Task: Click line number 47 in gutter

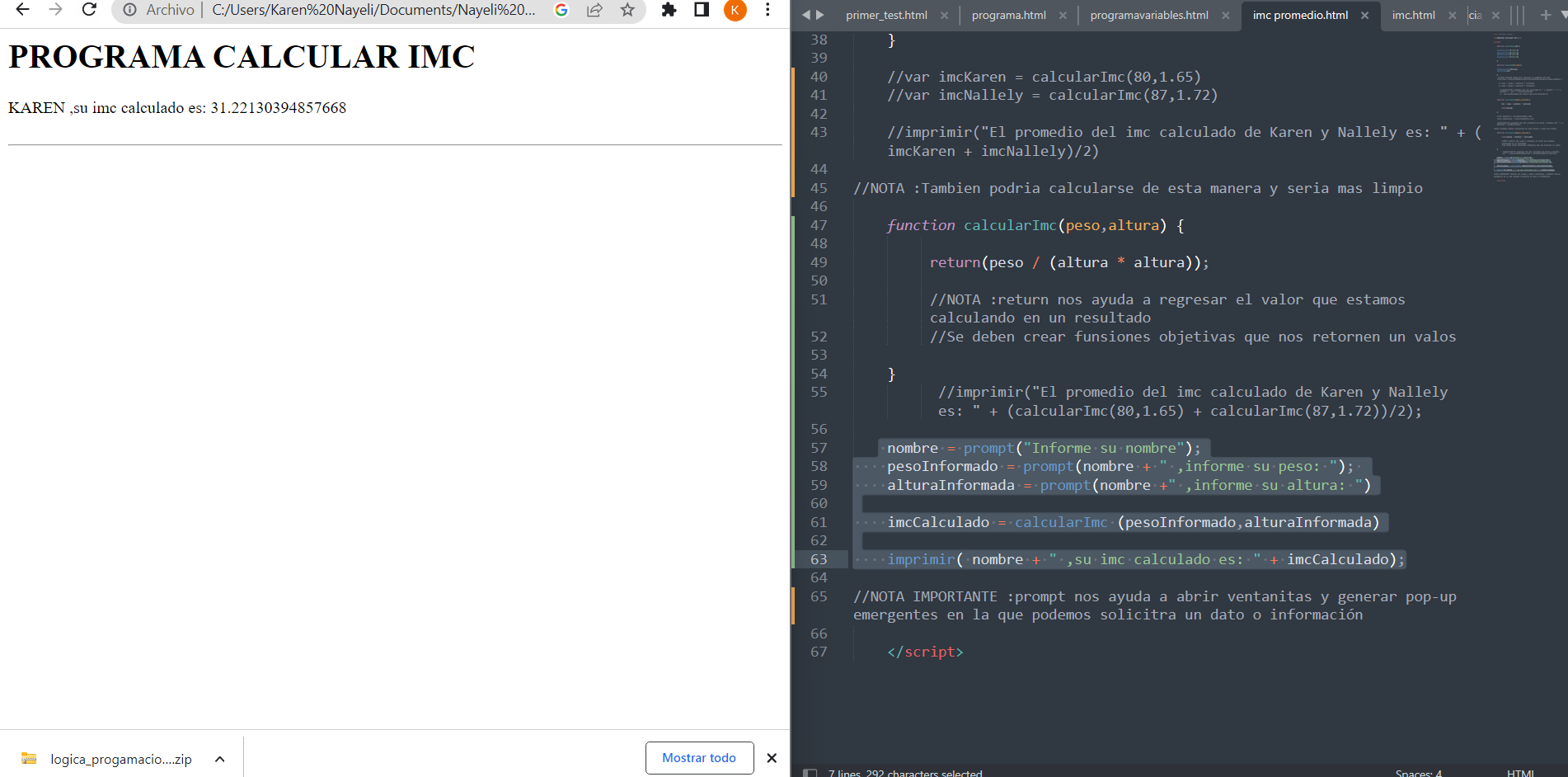Action: pyautogui.click(x=818, y=225)
